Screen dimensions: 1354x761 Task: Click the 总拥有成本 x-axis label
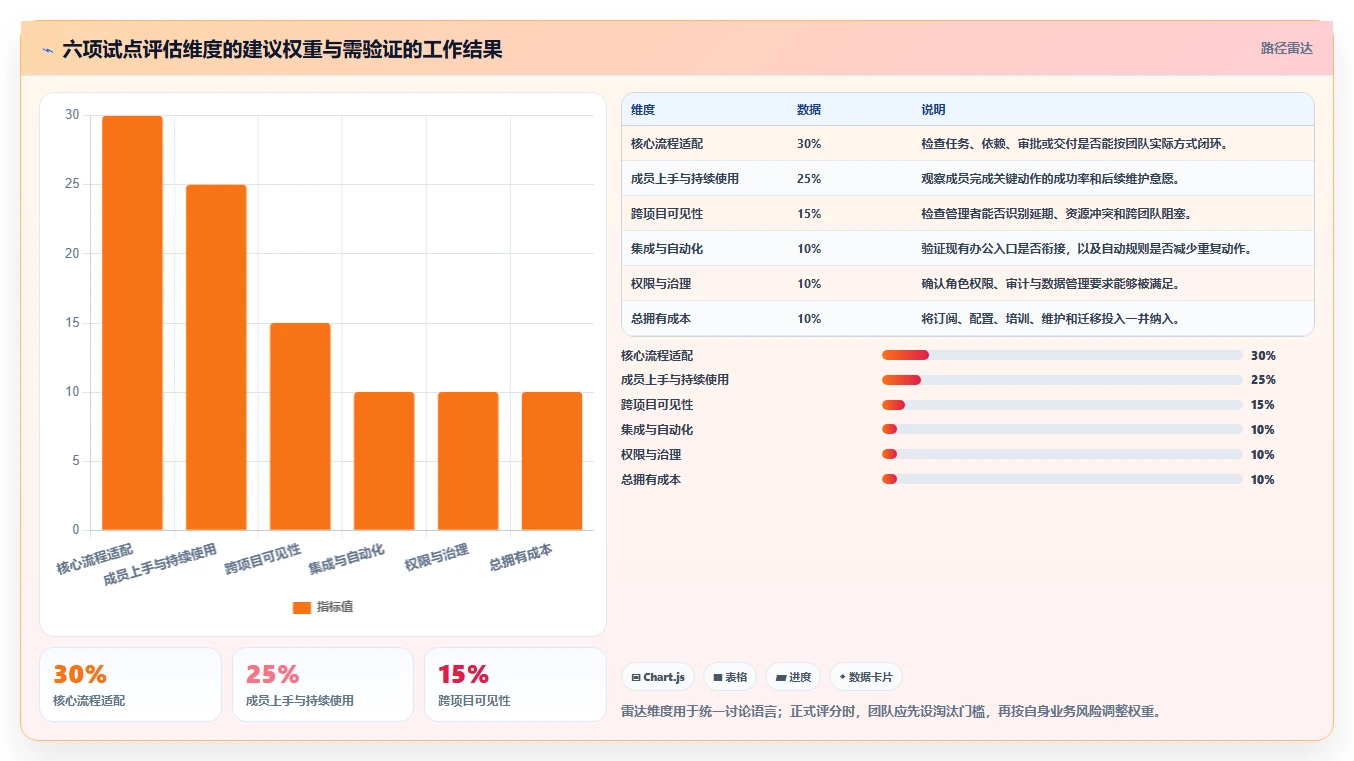click(520, 557)
